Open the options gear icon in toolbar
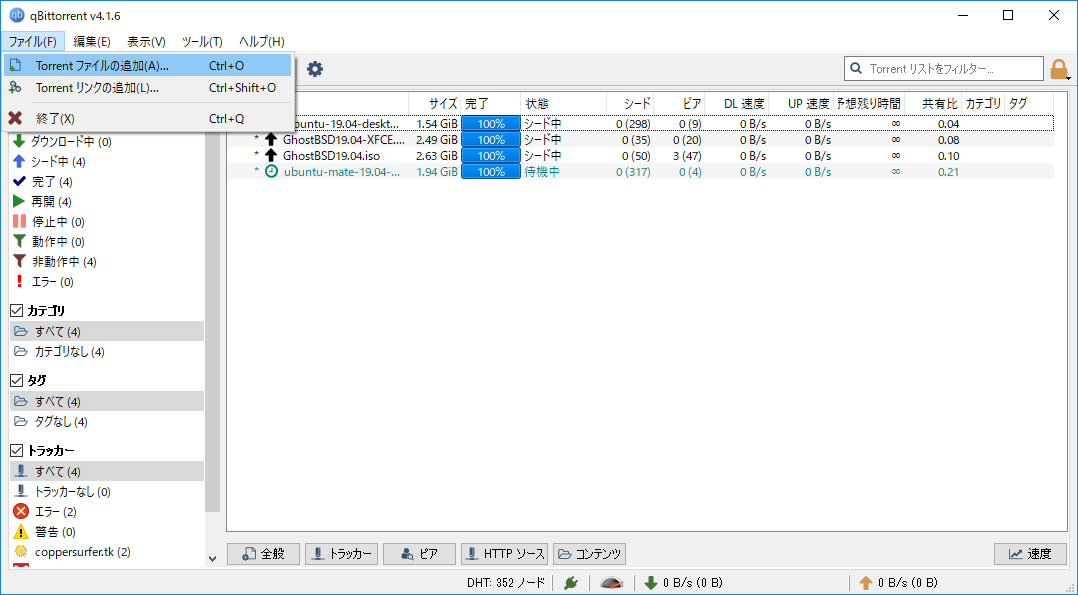The height and width of the screenshot is (595, 1078). (314, 69)
